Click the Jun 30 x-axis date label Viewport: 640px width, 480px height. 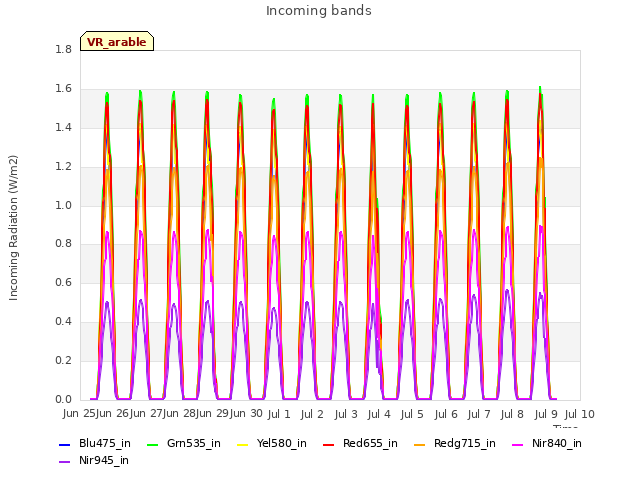coord(245,414)
